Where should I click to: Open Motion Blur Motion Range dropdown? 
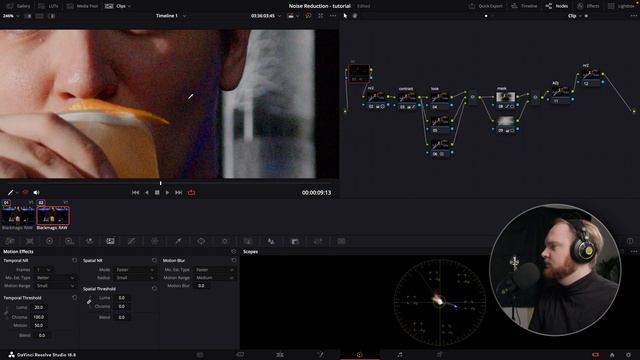[x=214, y=278]
